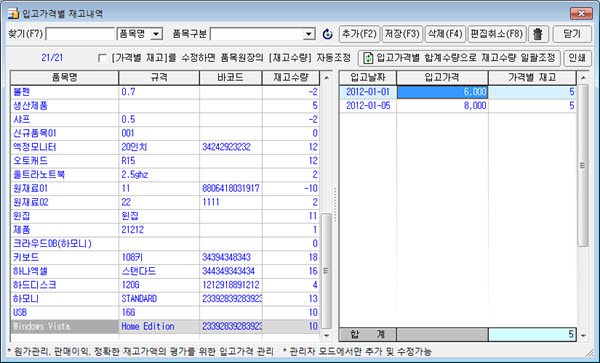Select the Windows Vista item row

(x=165, y=326)
